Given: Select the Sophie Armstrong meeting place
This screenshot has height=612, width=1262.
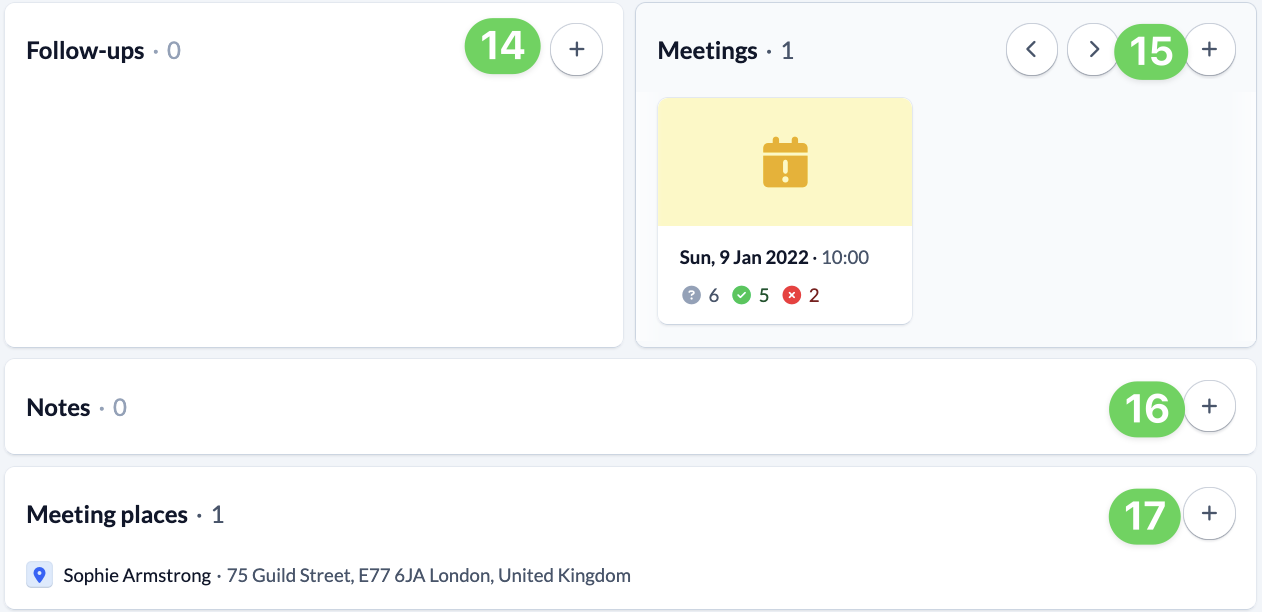Looking at the screenshot, I should [137, 576].
